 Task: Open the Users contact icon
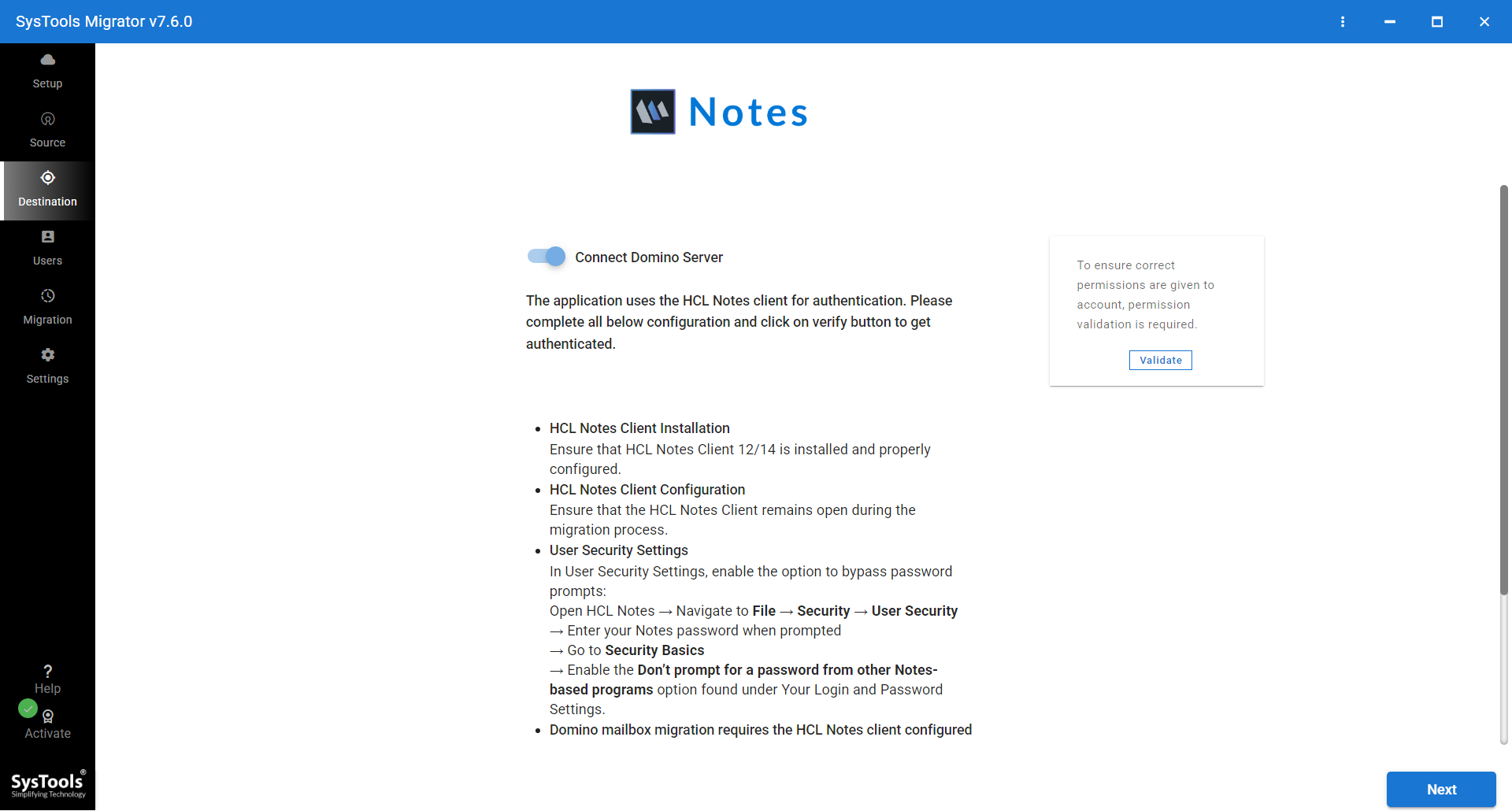(x=47, y=237)
